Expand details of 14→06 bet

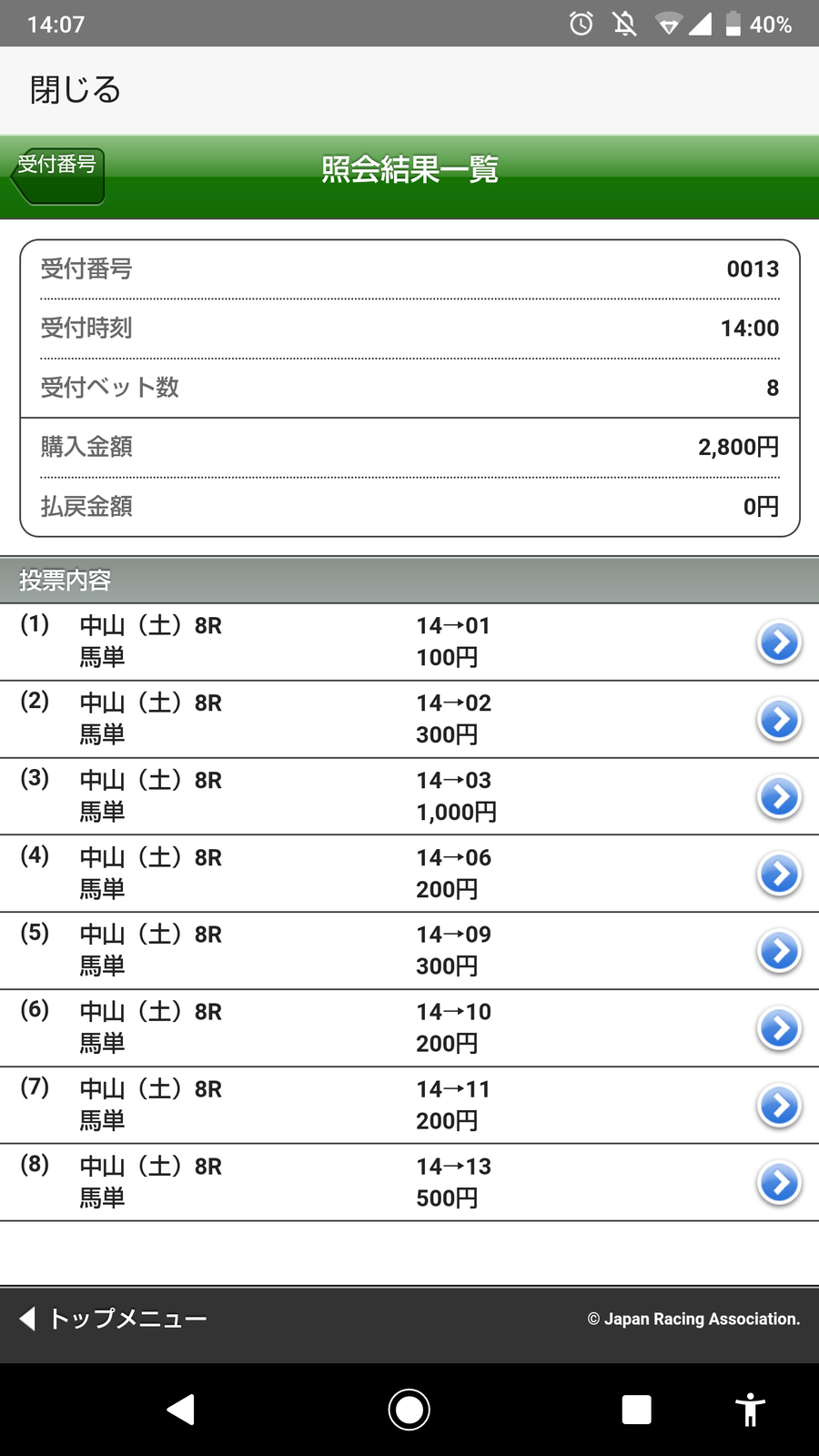click(x=779, y=875)
